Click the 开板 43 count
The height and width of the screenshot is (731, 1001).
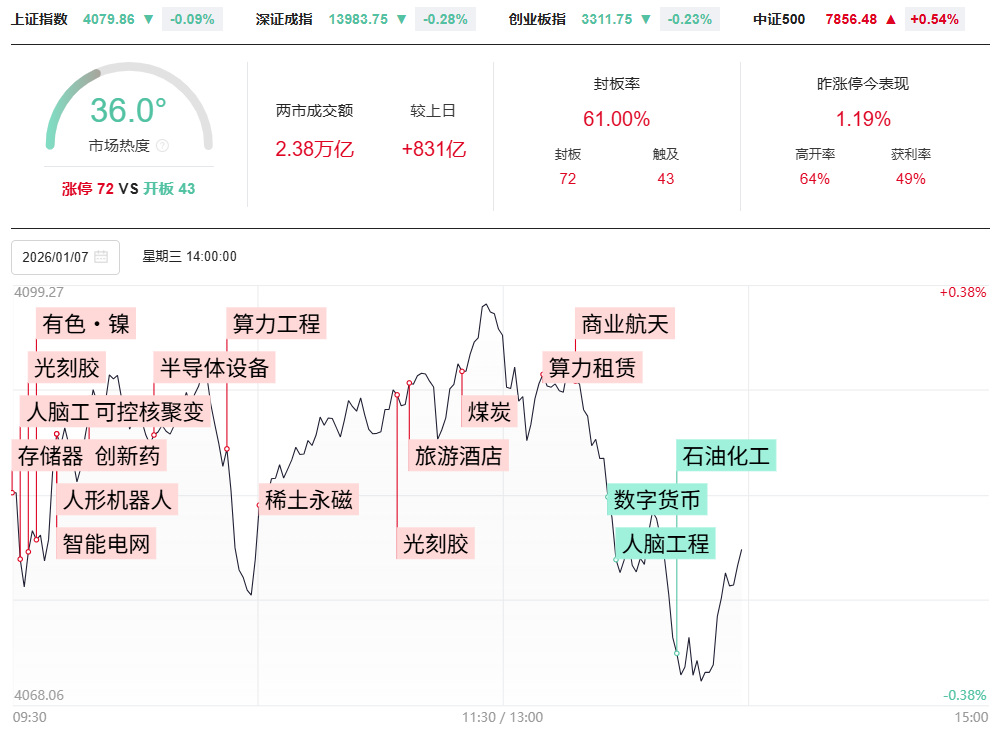pos(169,188)
